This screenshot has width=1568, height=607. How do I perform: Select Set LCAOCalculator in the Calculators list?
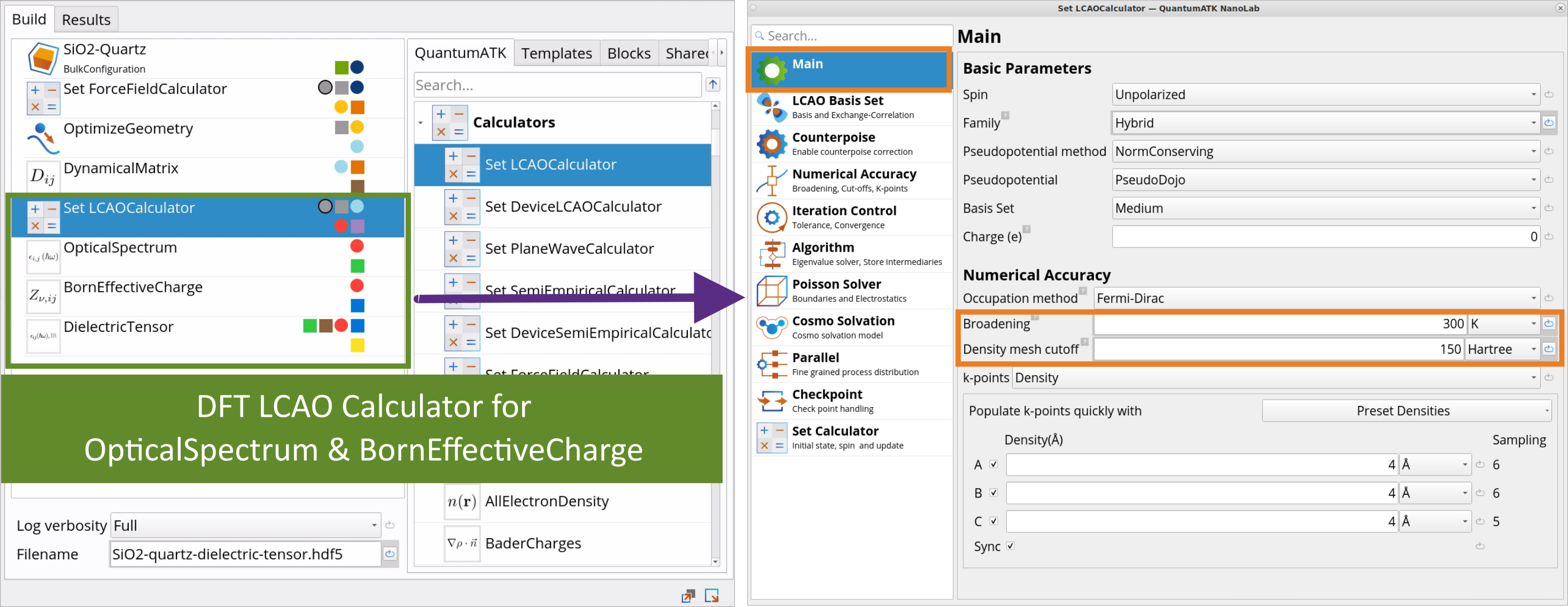click(562, 165)
